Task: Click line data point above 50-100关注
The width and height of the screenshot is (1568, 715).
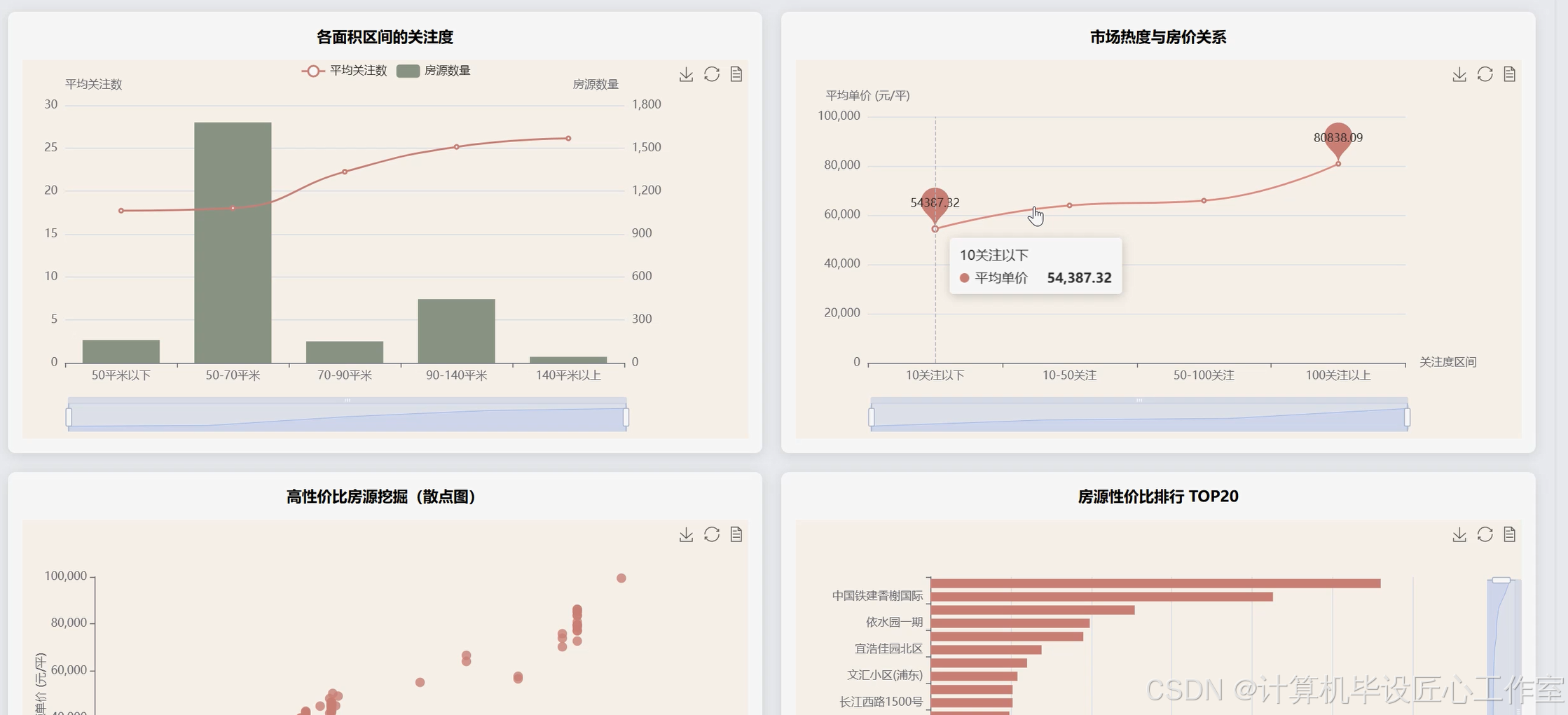Action: coord(1204,200)
